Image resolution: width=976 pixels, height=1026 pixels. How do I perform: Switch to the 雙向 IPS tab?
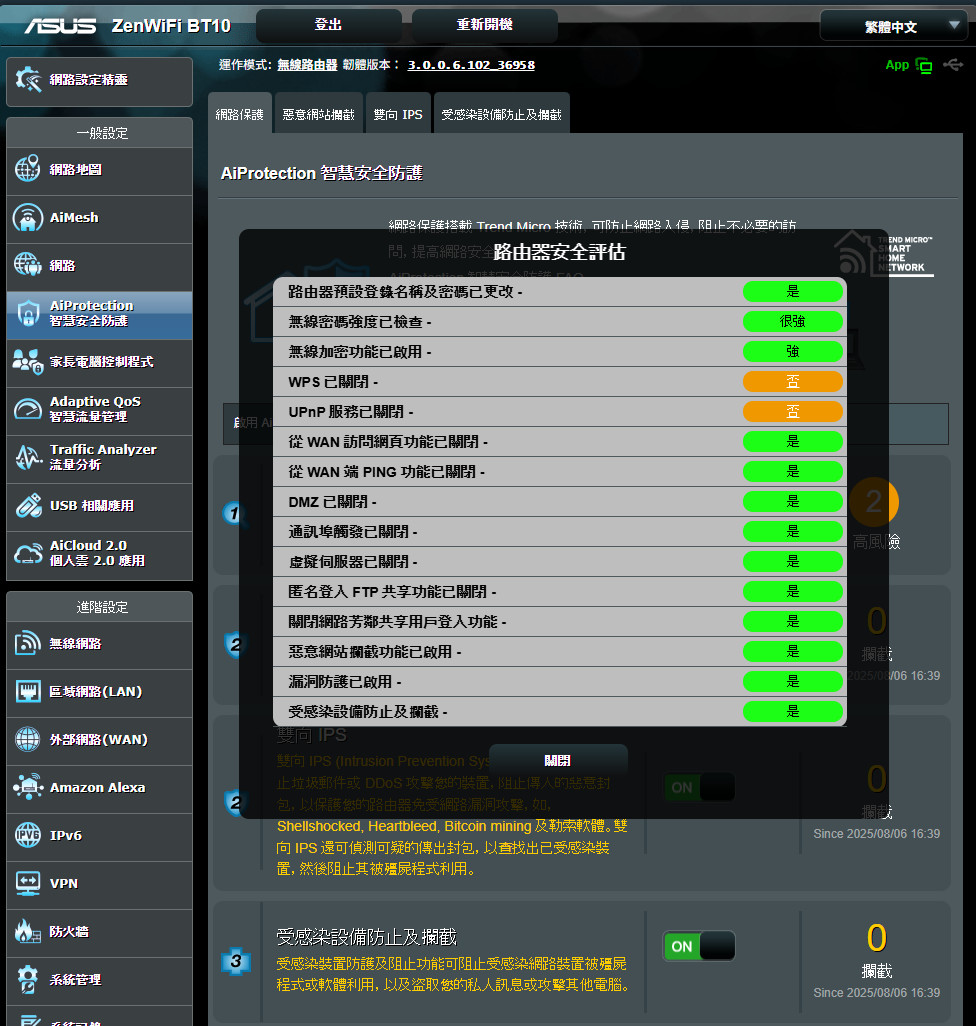tap(398, 115)
